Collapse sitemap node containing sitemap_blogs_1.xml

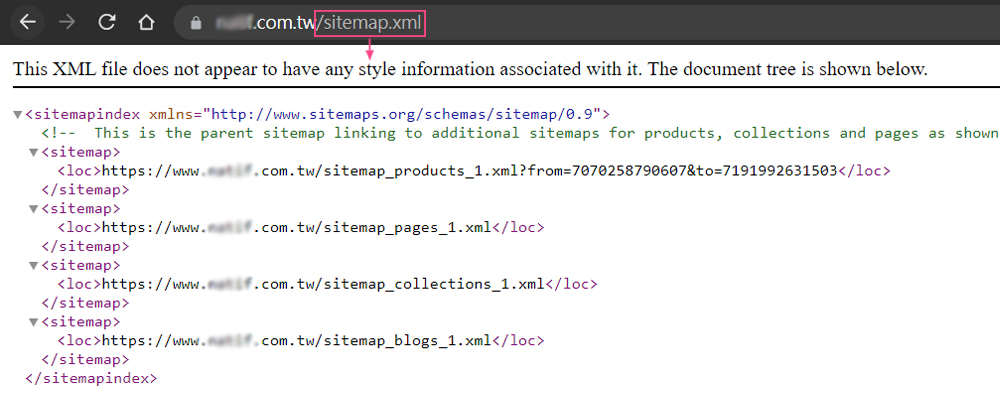pos(33,321)
